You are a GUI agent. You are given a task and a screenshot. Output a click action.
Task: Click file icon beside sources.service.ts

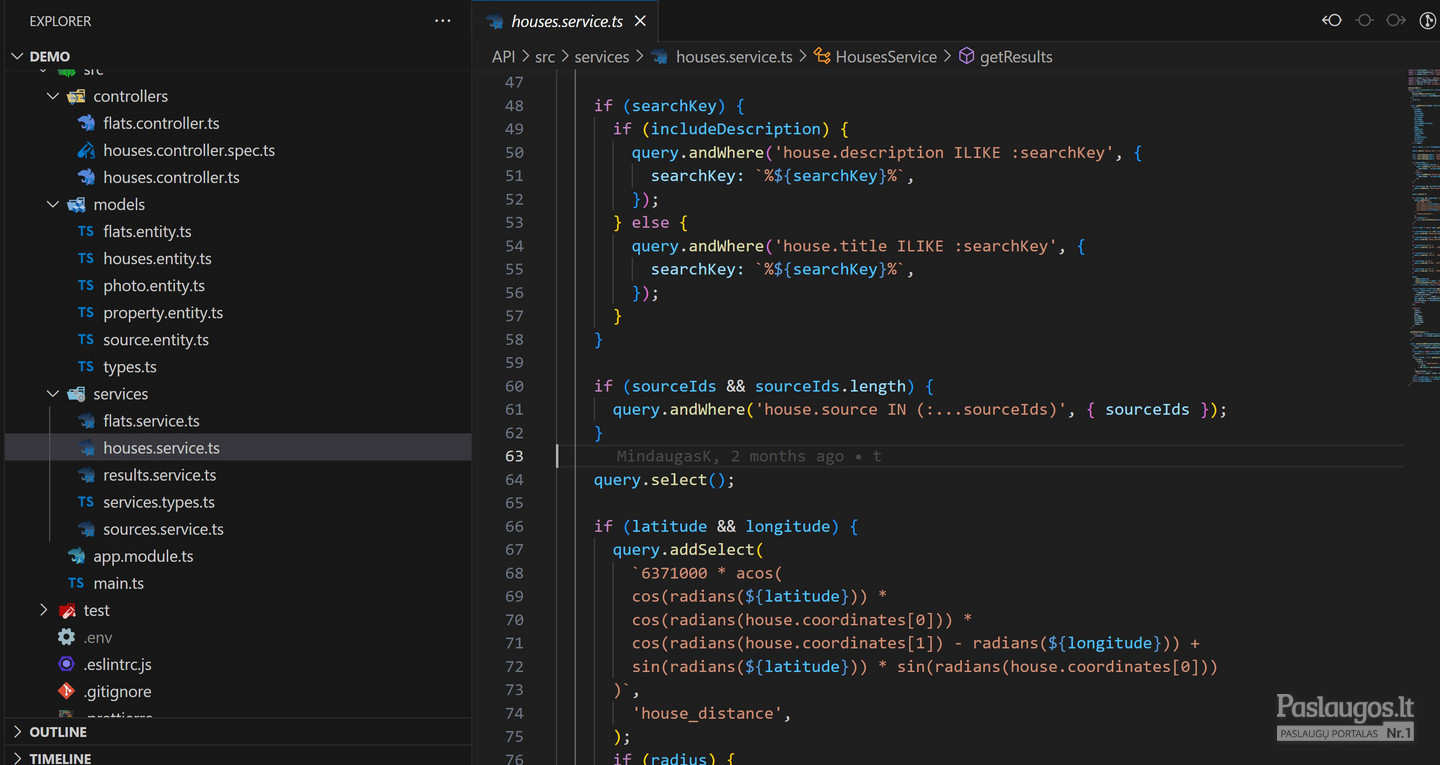86,529
